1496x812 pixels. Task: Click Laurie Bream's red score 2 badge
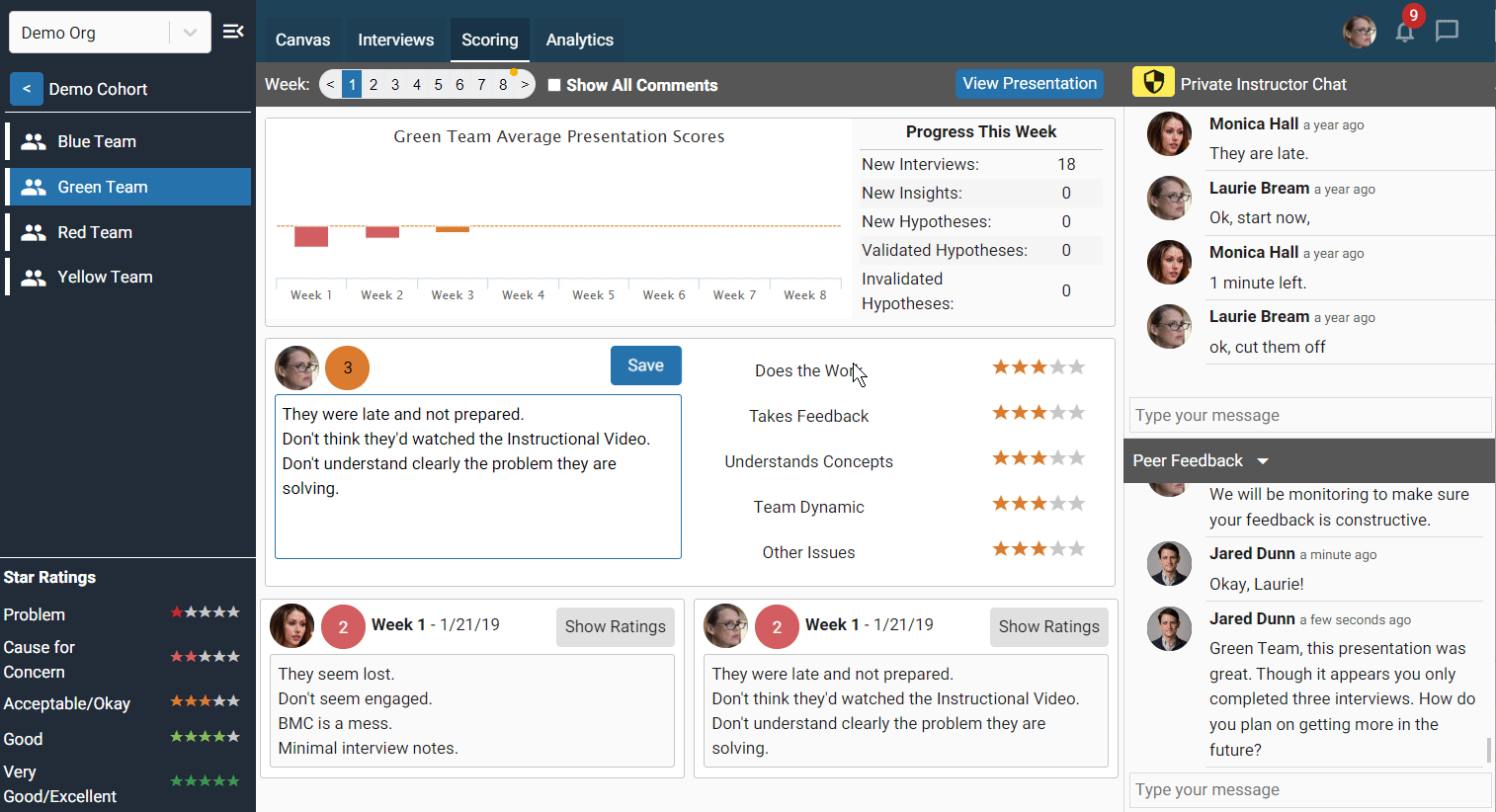tap(777, 626)
